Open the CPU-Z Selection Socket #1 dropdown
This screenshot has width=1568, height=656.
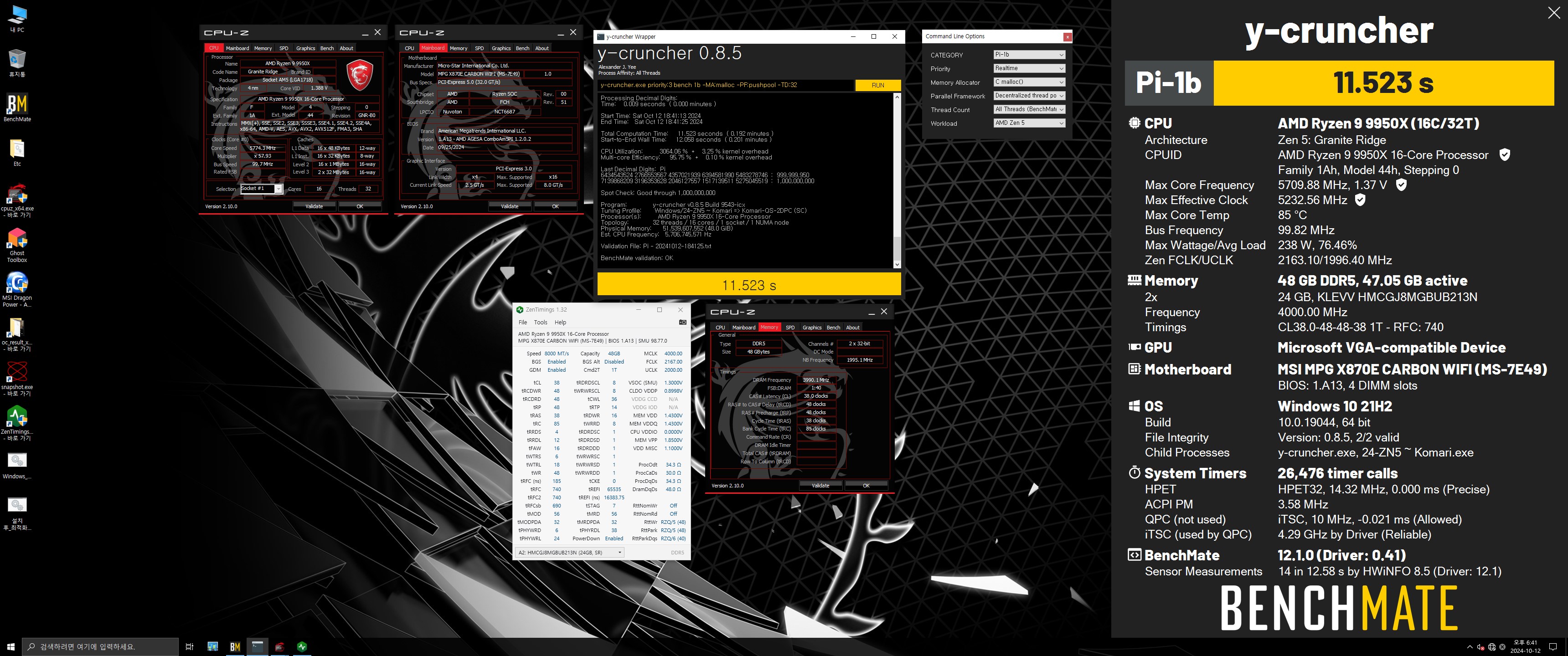[x=261, y=189]
